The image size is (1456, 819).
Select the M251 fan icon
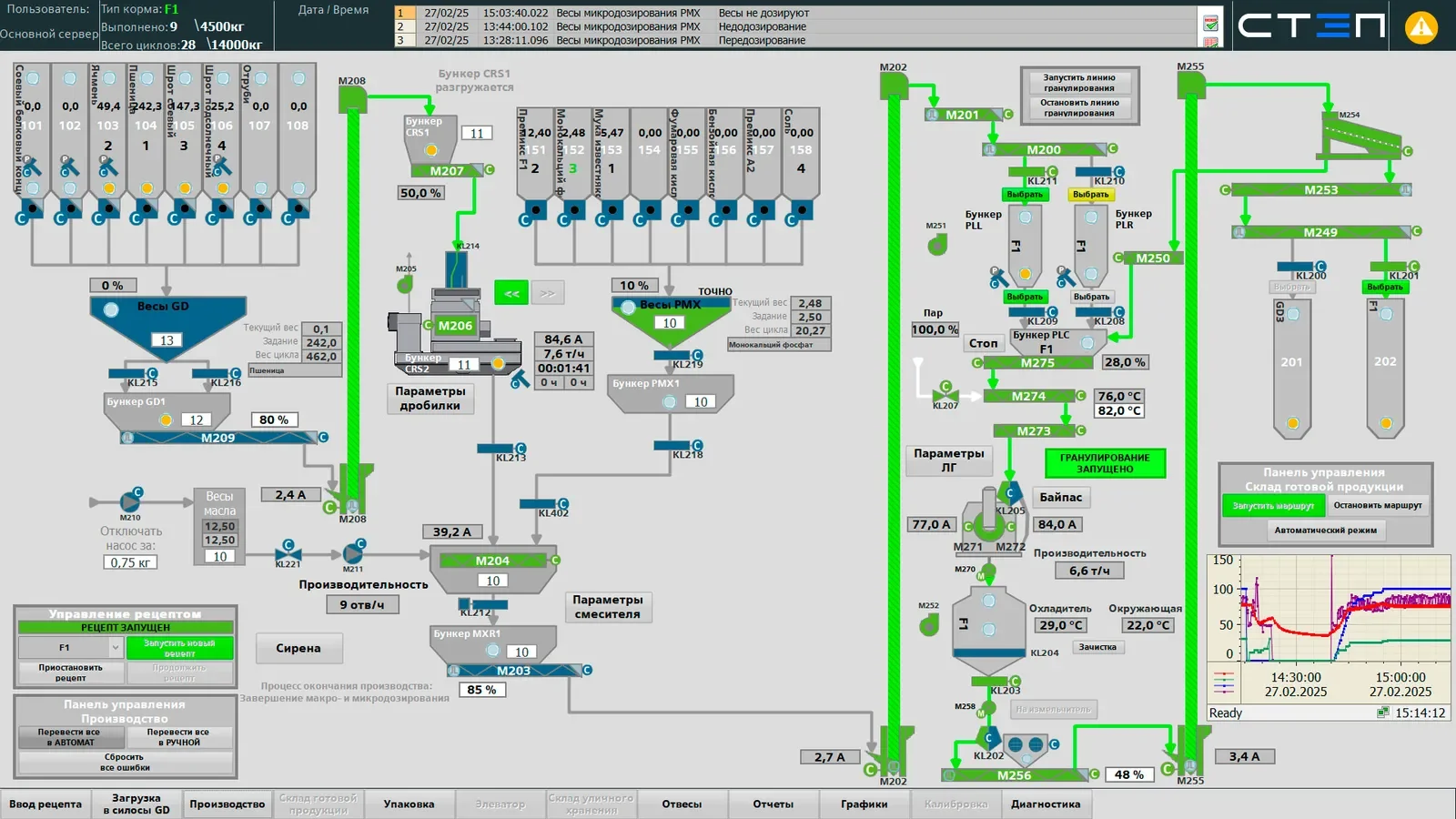pos(936,244)
